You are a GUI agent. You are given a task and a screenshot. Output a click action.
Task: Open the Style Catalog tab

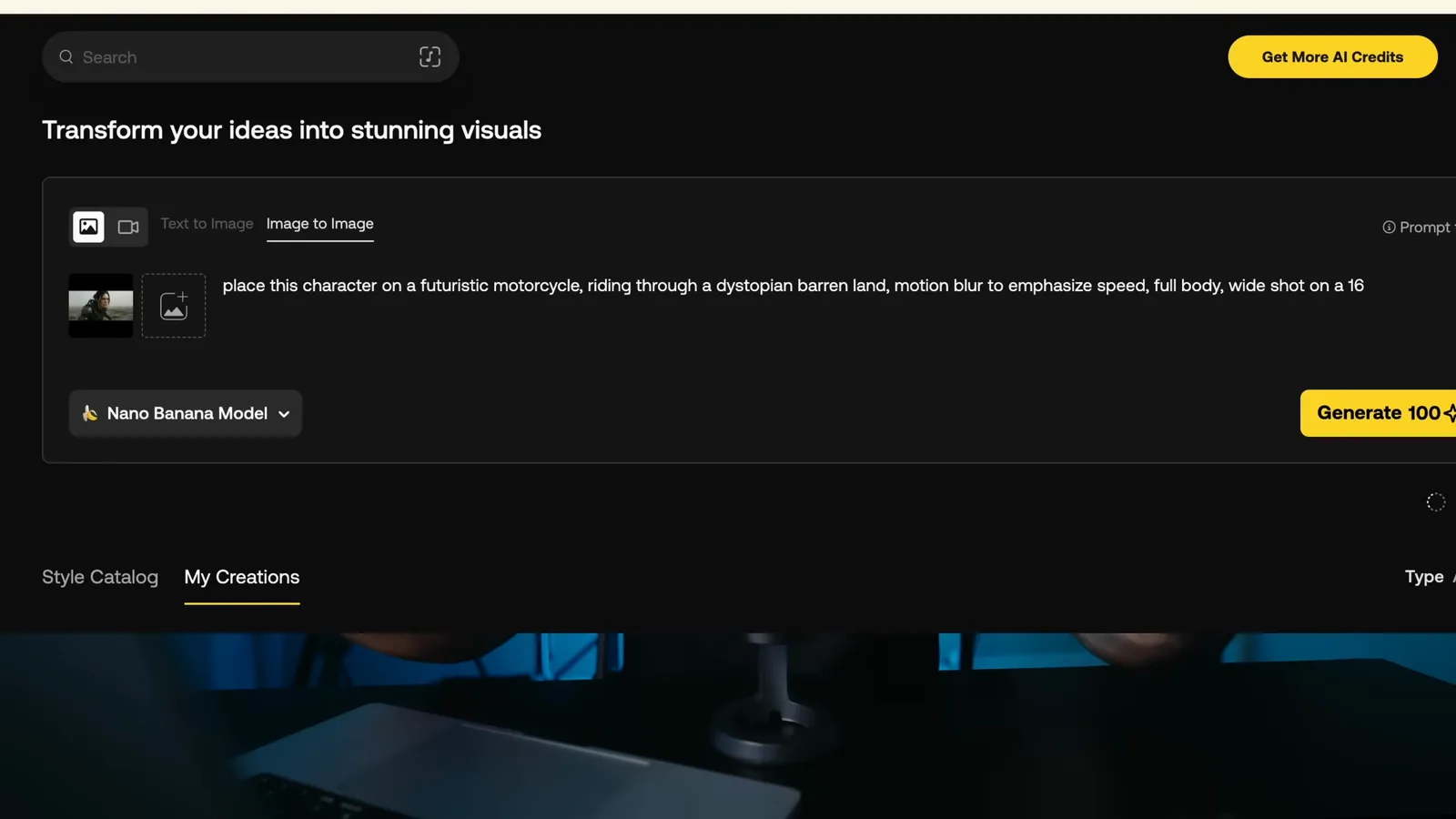pos(100,577)
